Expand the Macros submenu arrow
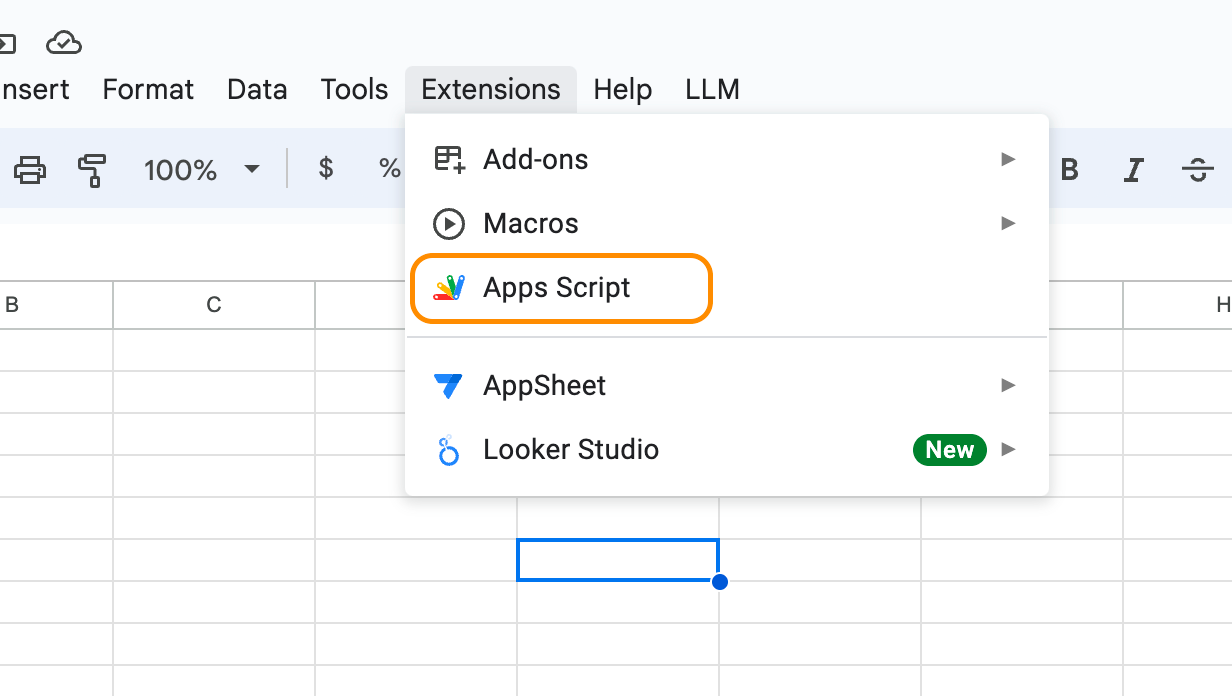 [x=1008, y=223]
